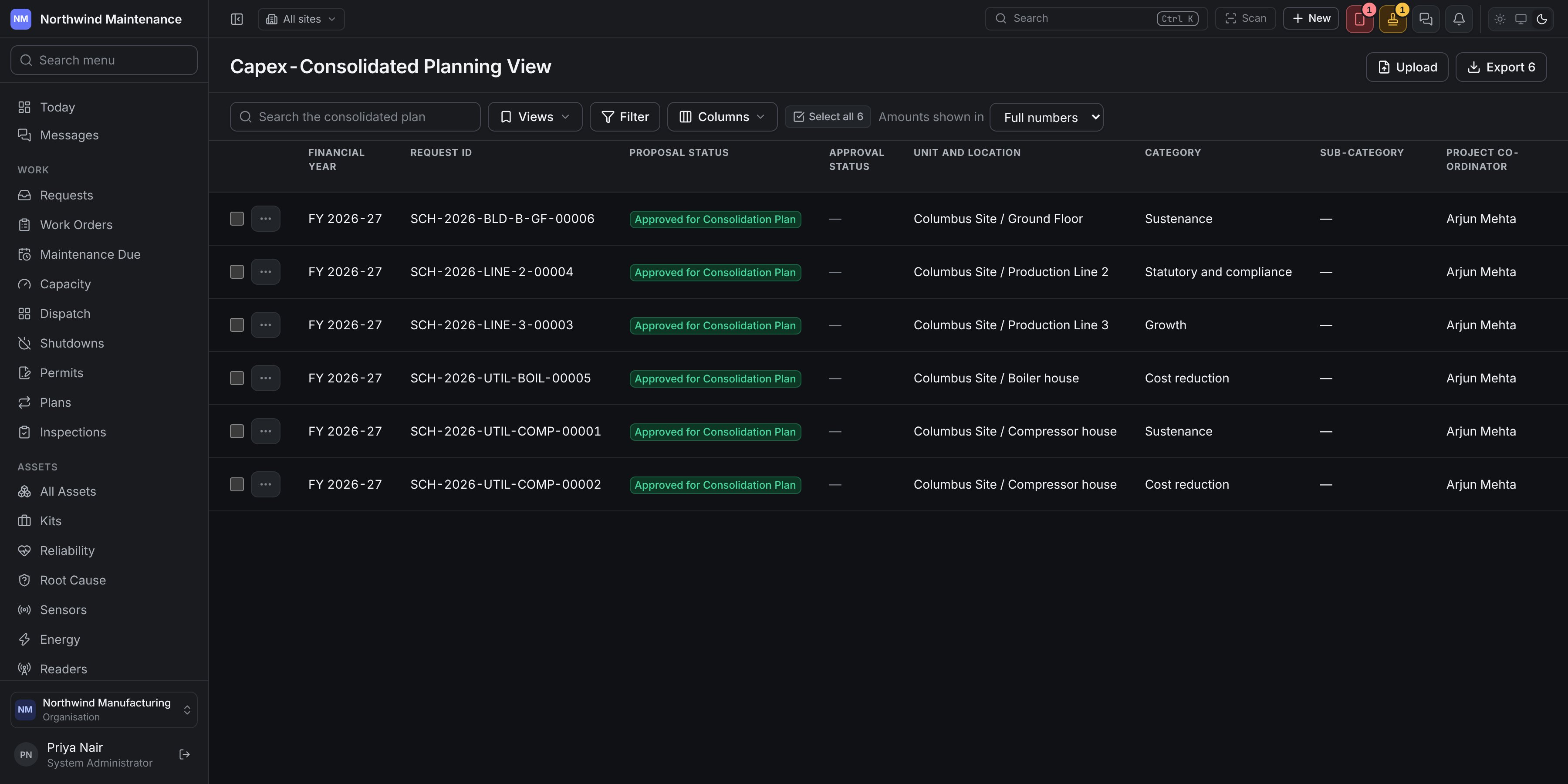Screen dimensions: 1568x784
Task: Select checkbox for SCH-2026-UTIL-COMP-00002 row
Action: (237, 484)
